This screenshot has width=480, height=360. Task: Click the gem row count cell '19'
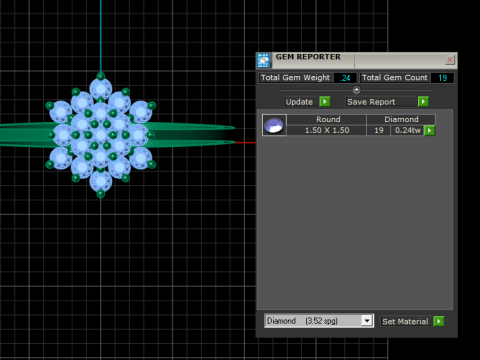click(x=378, y=130)
